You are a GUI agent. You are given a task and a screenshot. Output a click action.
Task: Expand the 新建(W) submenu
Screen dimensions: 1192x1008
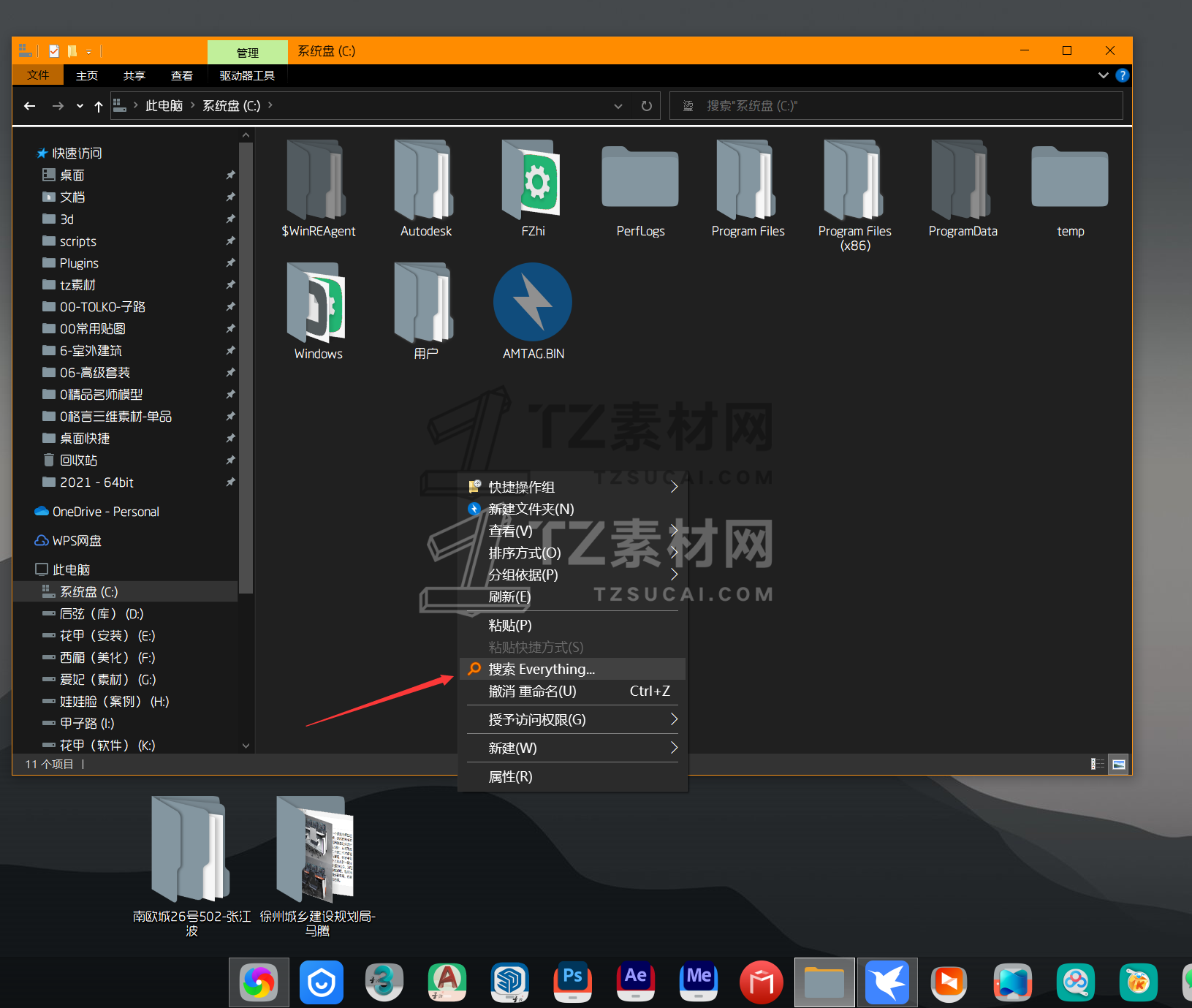tap(573, 748)
